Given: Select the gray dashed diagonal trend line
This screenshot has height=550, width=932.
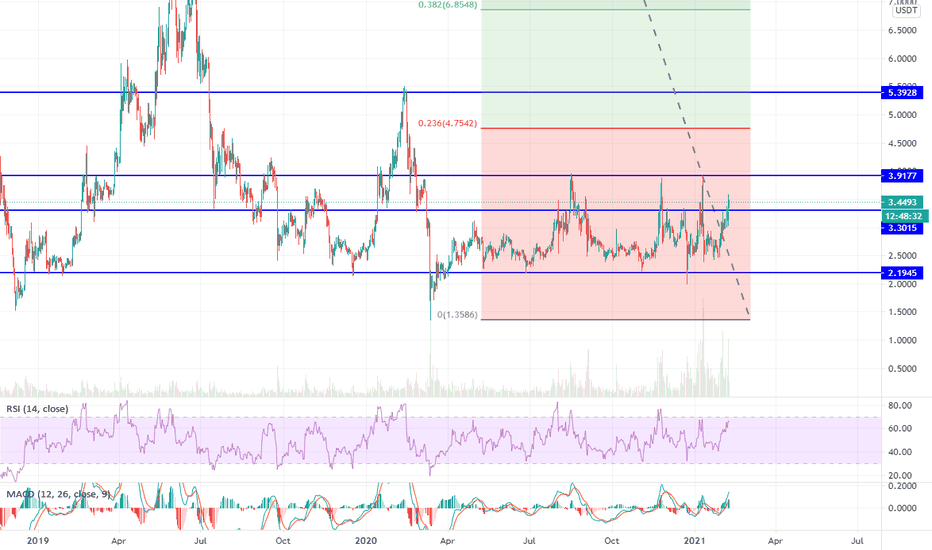Looking at the screenshot, I should click(696, 158).
